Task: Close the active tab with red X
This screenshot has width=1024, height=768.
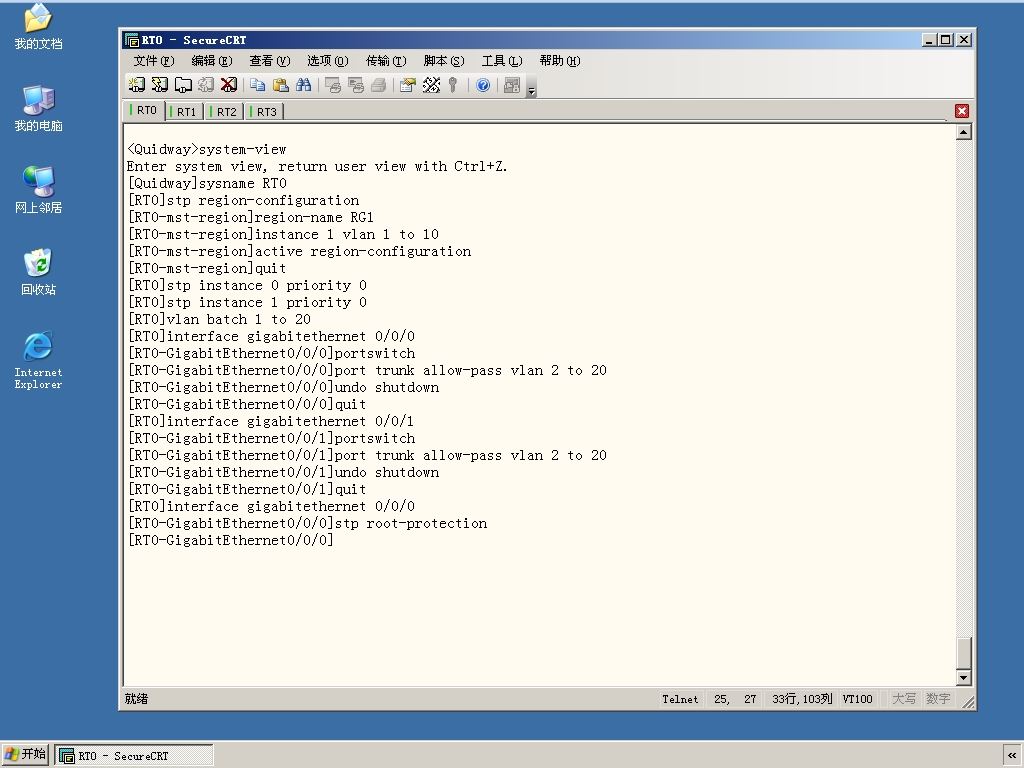Action: (961, 111)
